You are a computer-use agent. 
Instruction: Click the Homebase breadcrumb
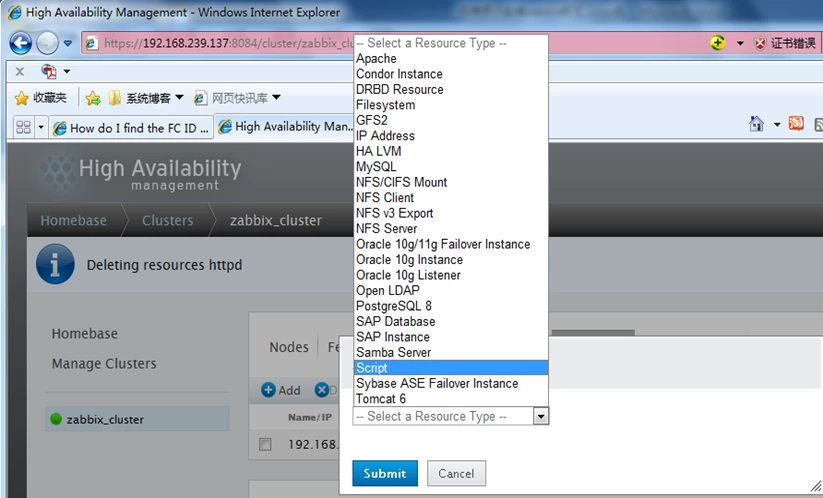pos(73,220)
